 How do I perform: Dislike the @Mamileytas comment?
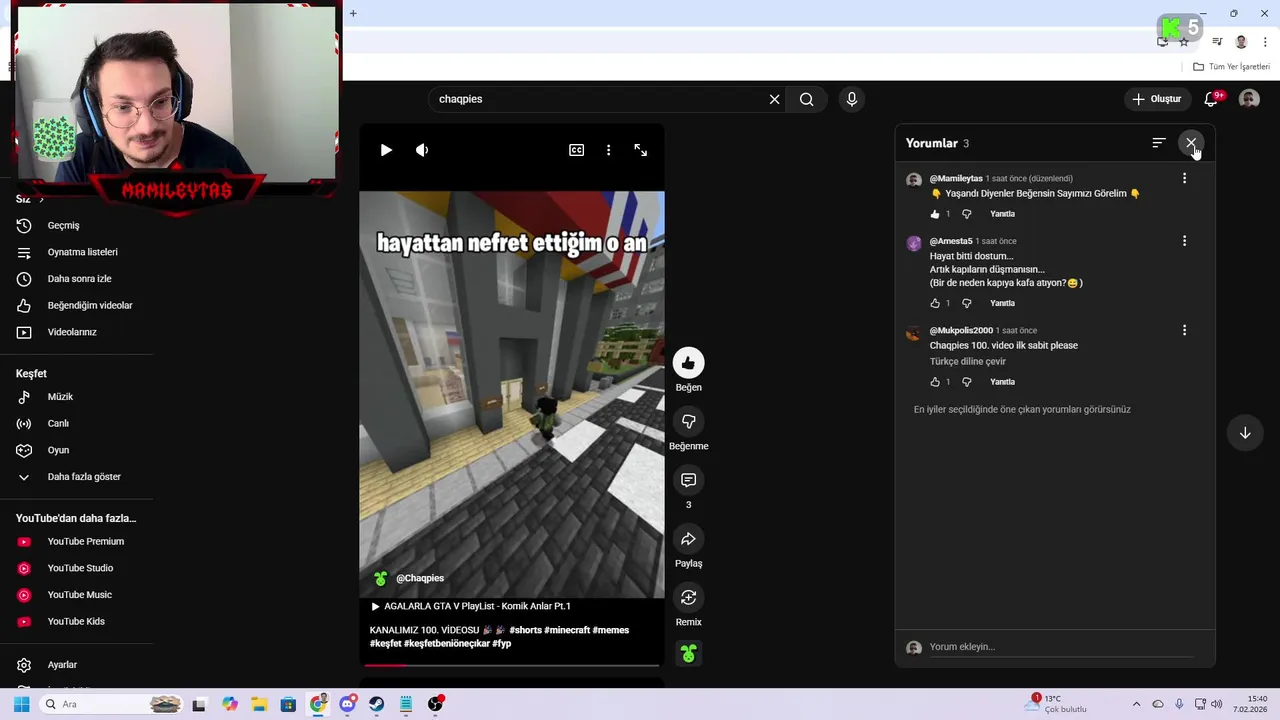tap(966, 214)
